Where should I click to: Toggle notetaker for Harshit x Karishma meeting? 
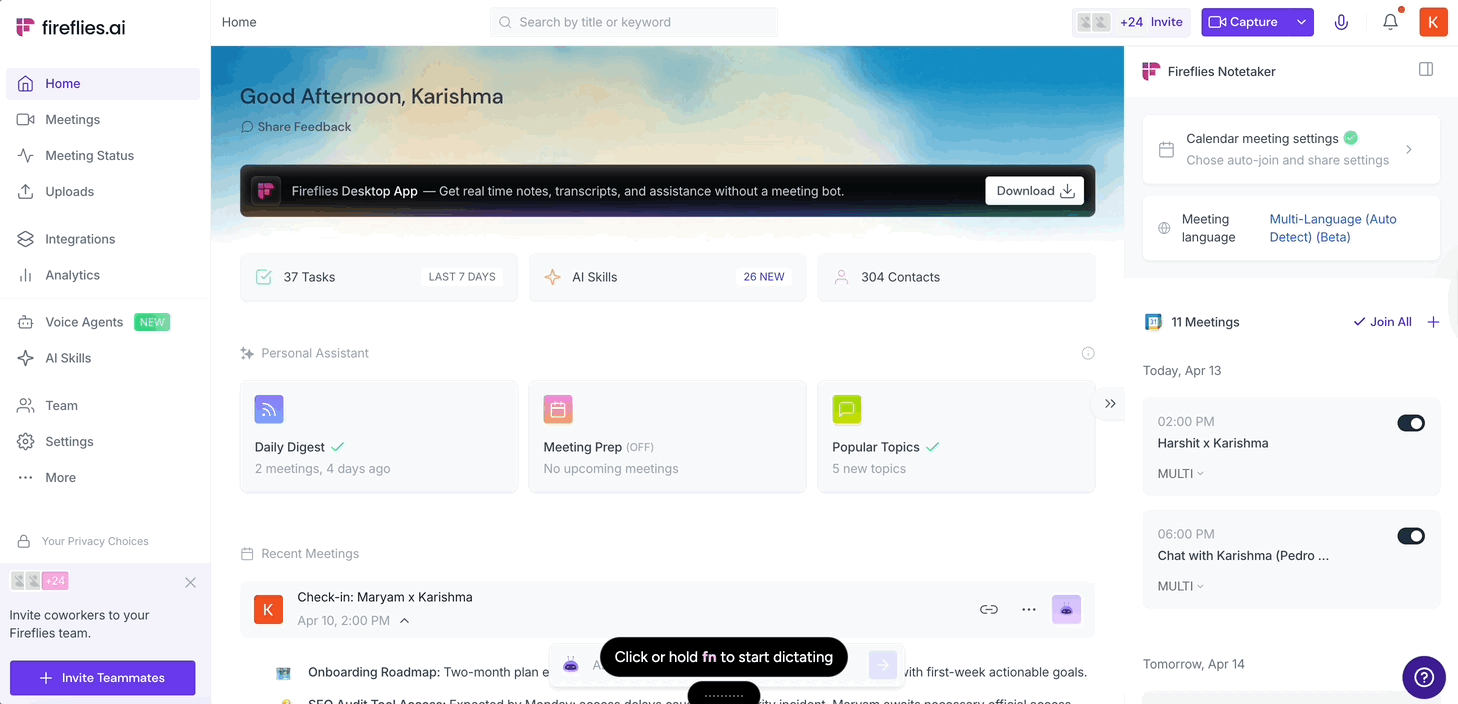point(1411,423)
